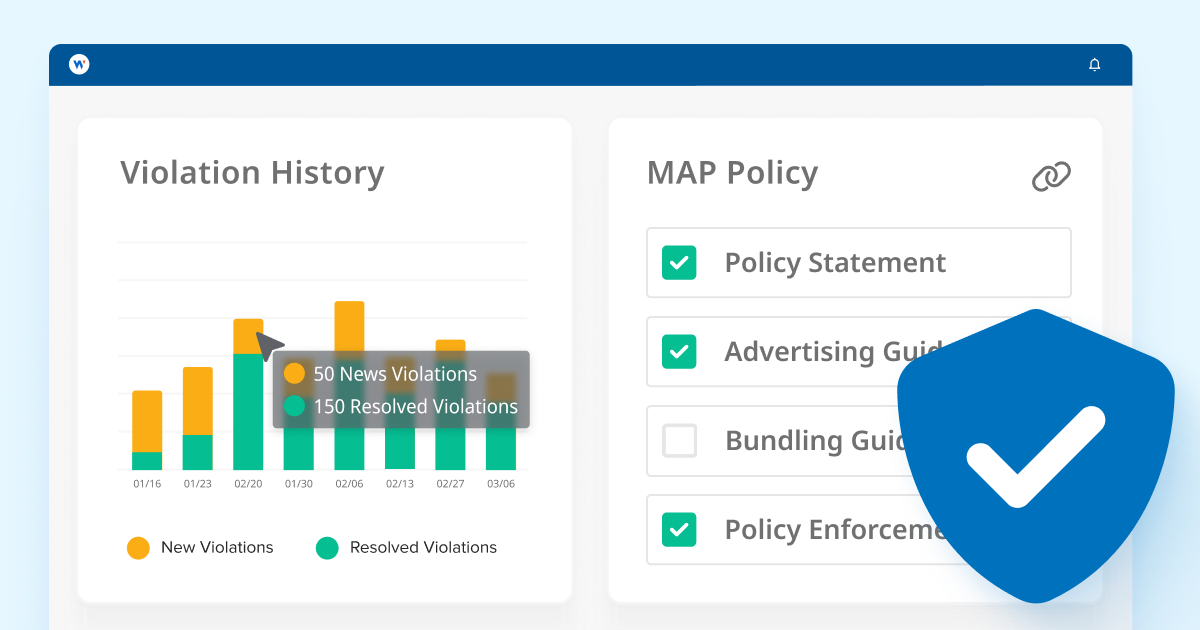
Task: Uncheck the Policy Statement checkbox
Action: (679, 263)
